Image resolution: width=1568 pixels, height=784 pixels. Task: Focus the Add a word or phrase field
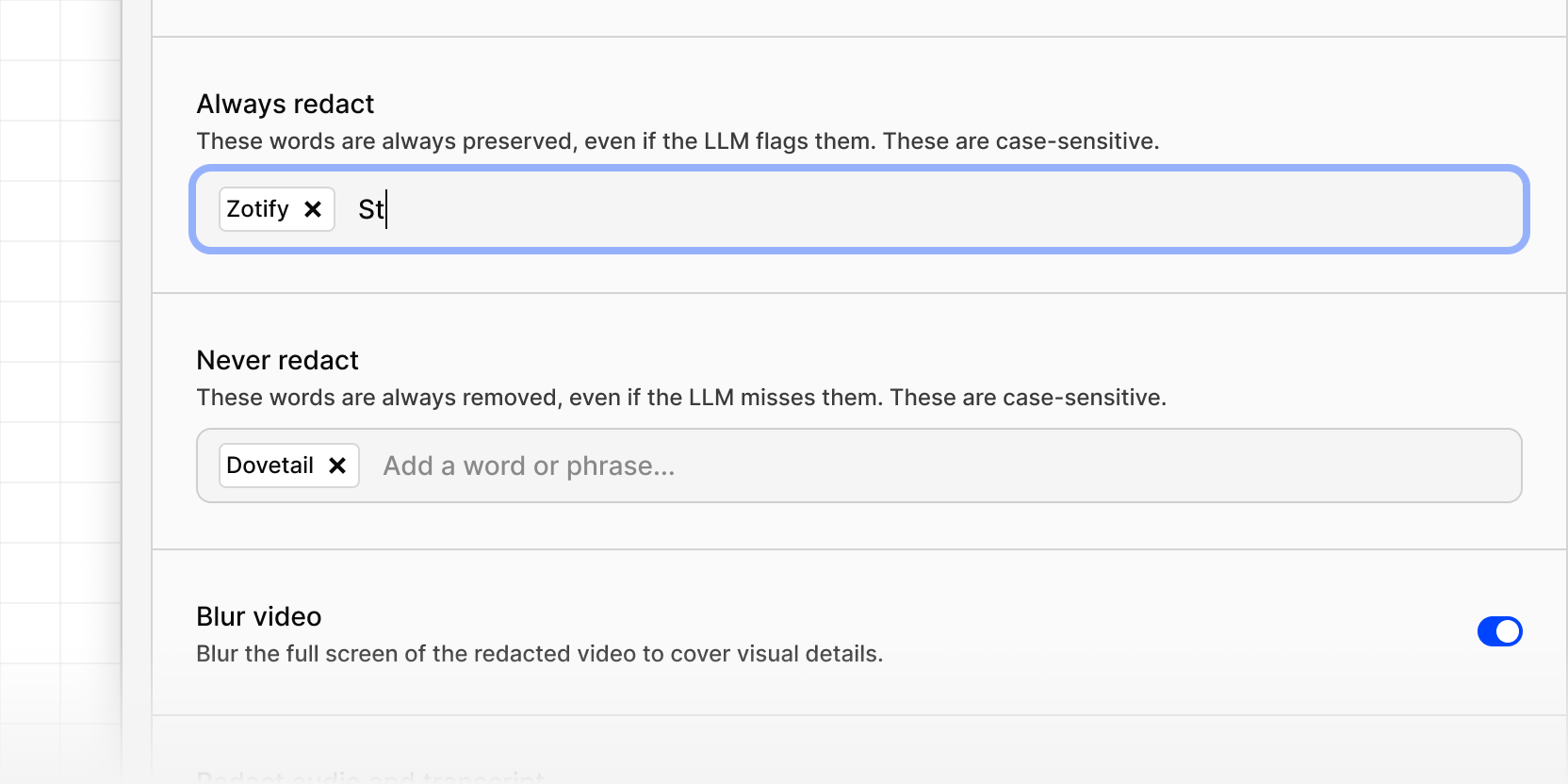[x=528, y=465]
